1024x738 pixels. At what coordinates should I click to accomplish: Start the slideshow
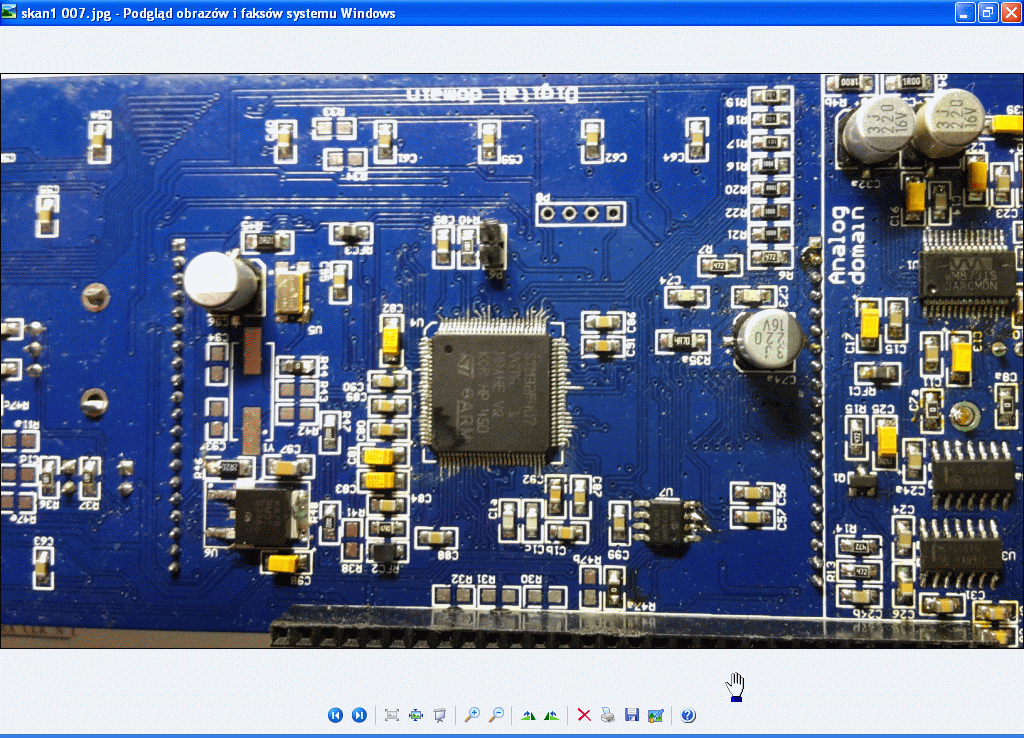click(439, 715)
